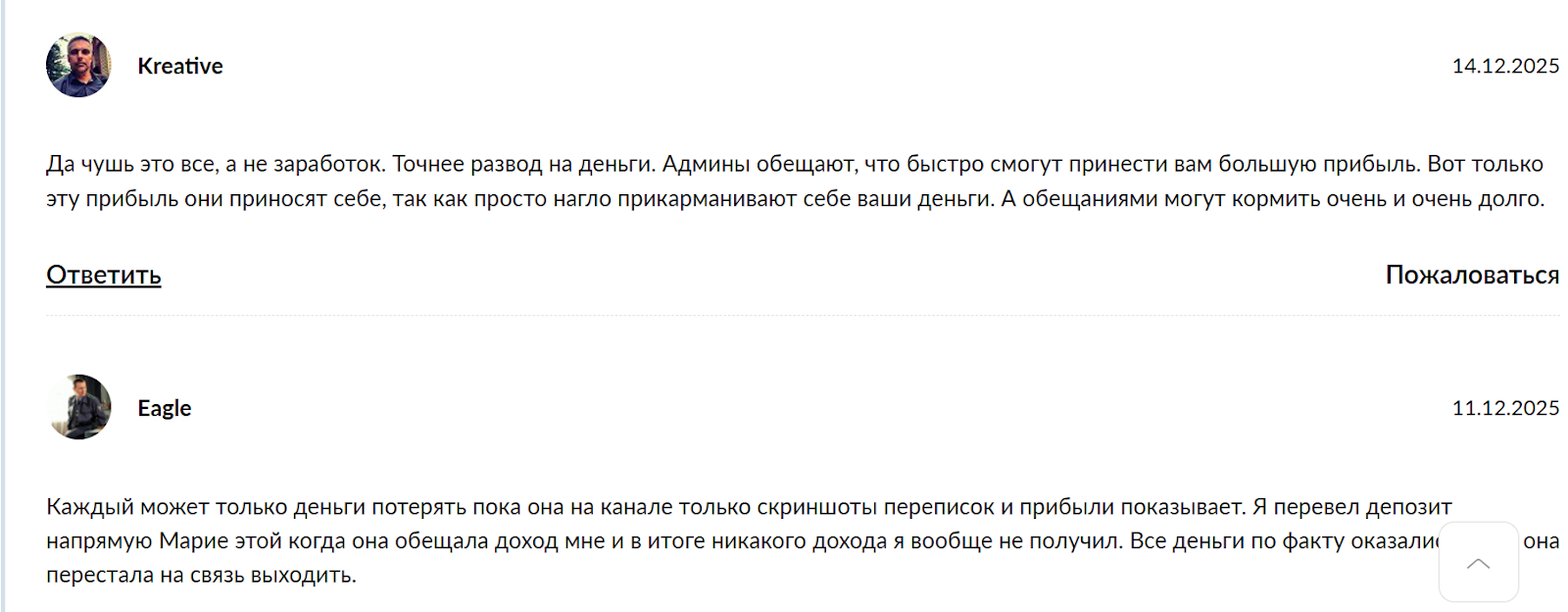Open the Kreative username link
Viewport: 1568px width, 612px height.
point(180,66)
